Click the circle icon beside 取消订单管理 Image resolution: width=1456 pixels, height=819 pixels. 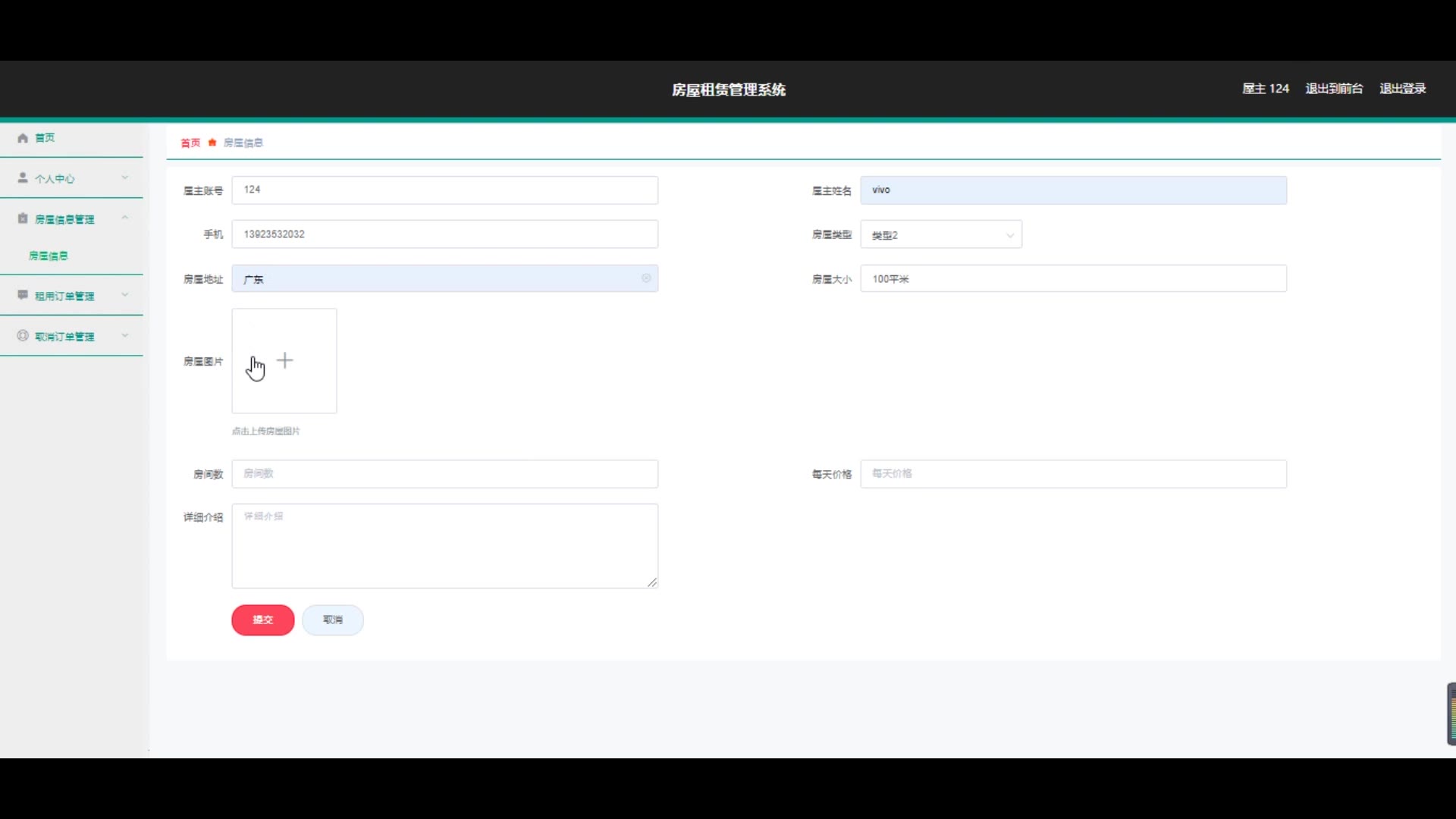(23, 335)
